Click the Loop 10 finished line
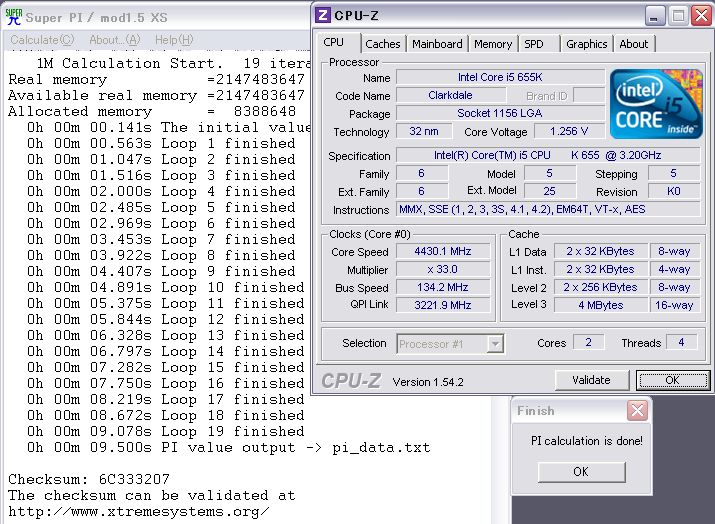The height and width of the screenshot is (524, 715). (x=166, y=287)
